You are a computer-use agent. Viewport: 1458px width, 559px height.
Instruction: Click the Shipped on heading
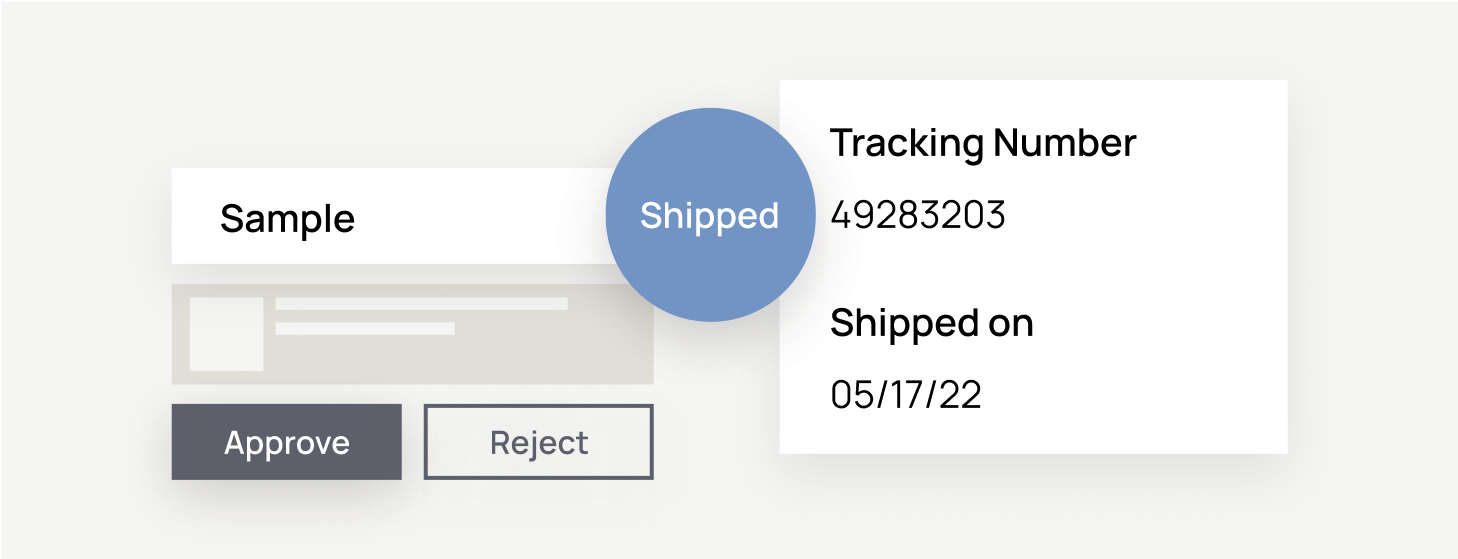(931, 323)
